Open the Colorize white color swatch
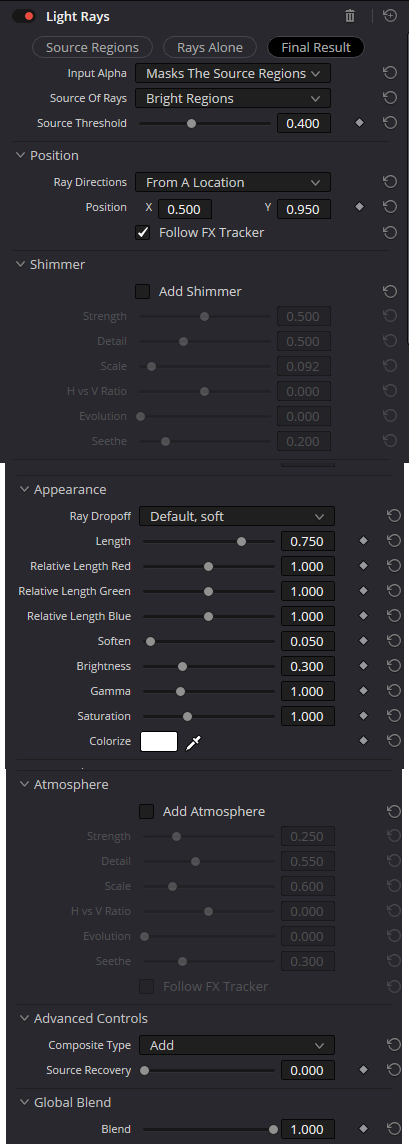Viewport: 409px width, 1144px height. click(159, 741)
